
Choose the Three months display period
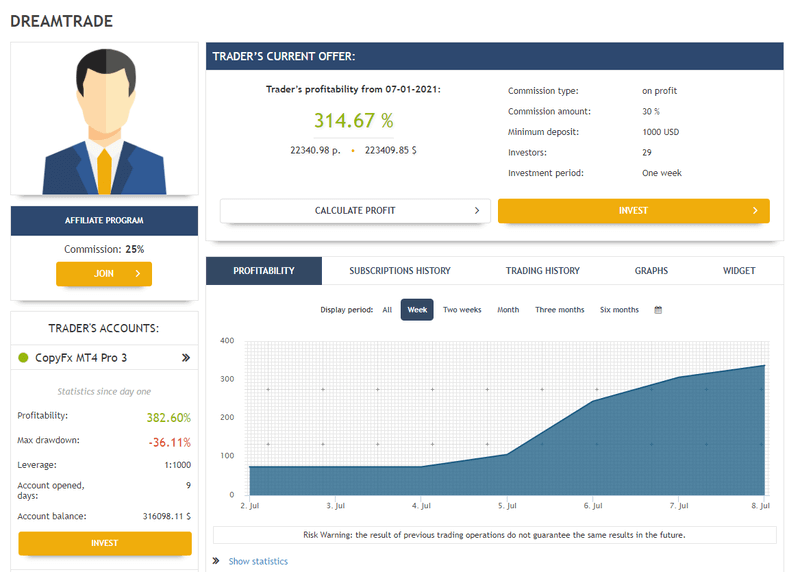559,310
